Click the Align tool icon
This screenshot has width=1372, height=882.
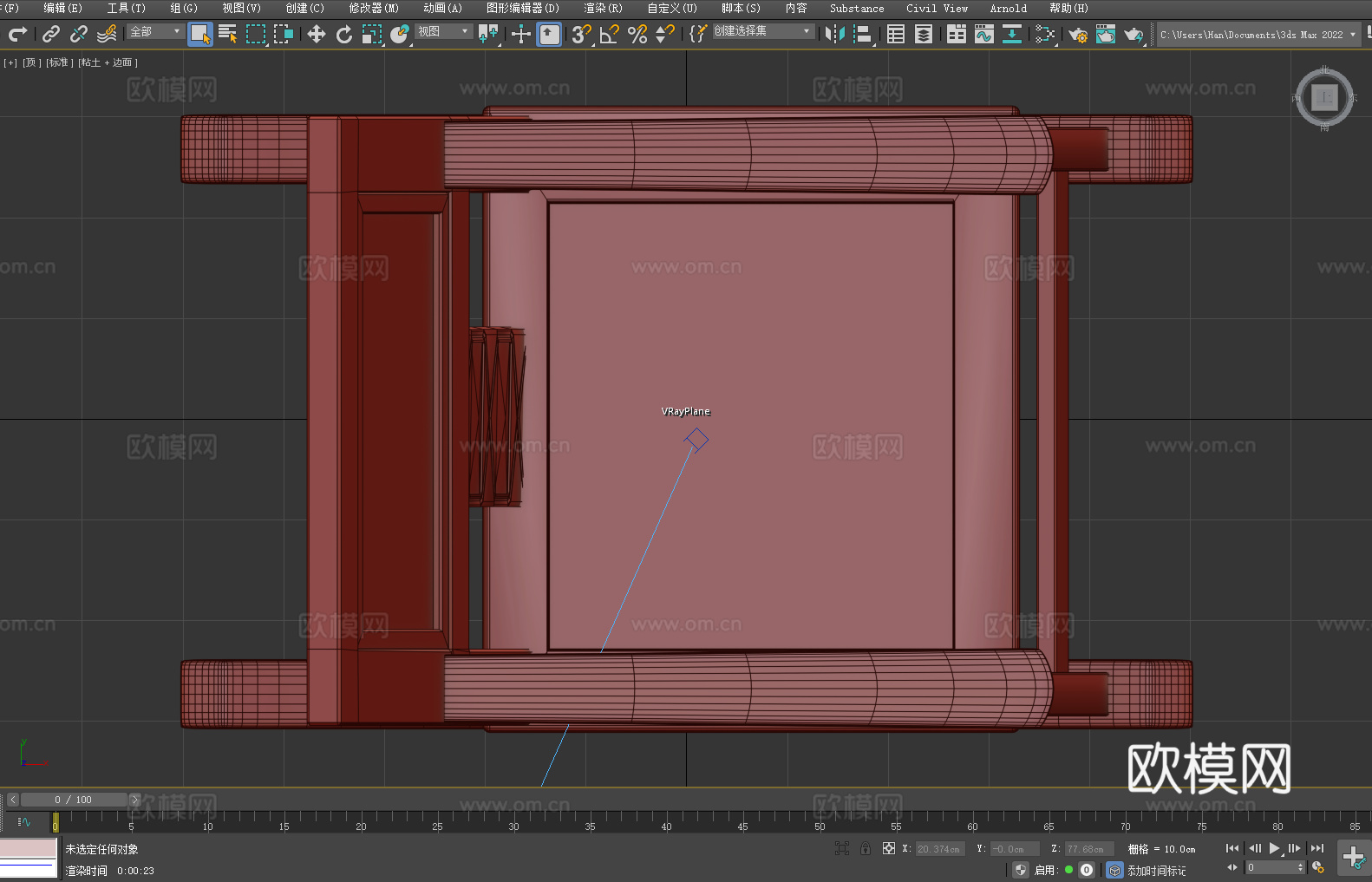point(863,34)
